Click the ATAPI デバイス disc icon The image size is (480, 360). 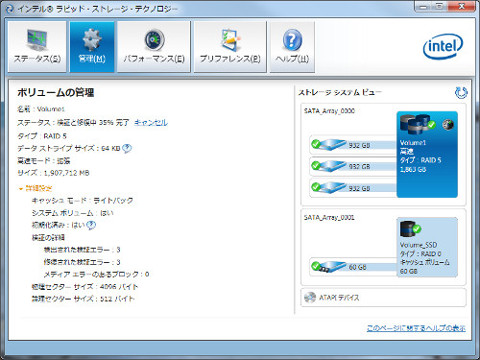tap(310, 297)
